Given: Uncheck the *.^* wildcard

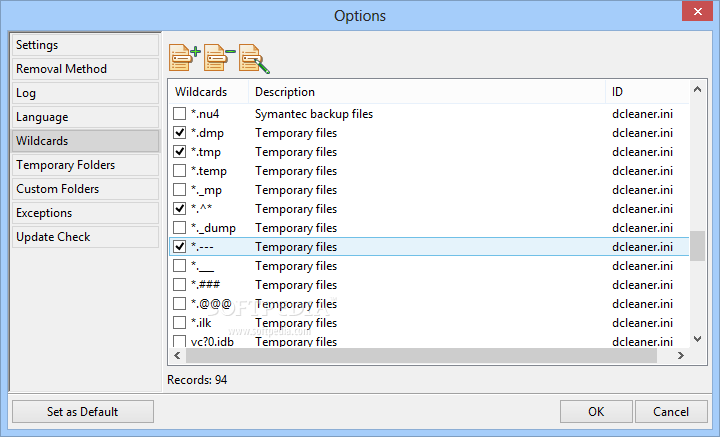Looking at the screenshot, I should pyautogui.click(x=180, y=208).
